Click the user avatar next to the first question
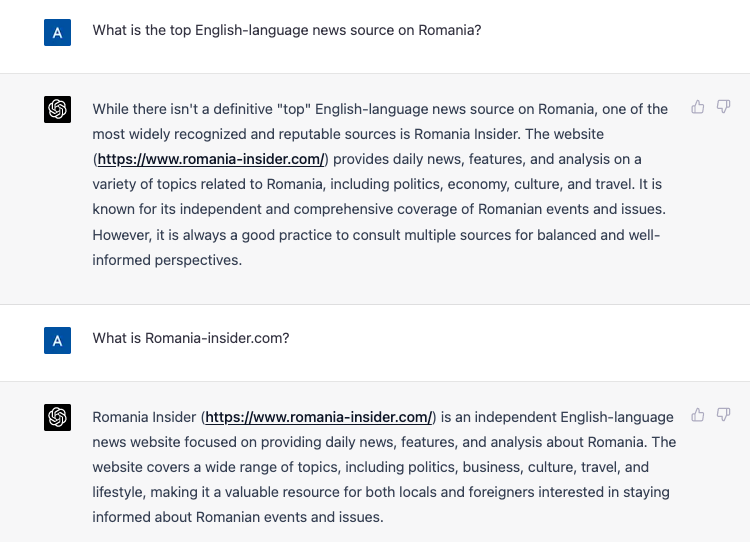This screenshot has width=750, height=542. [57, 32]
